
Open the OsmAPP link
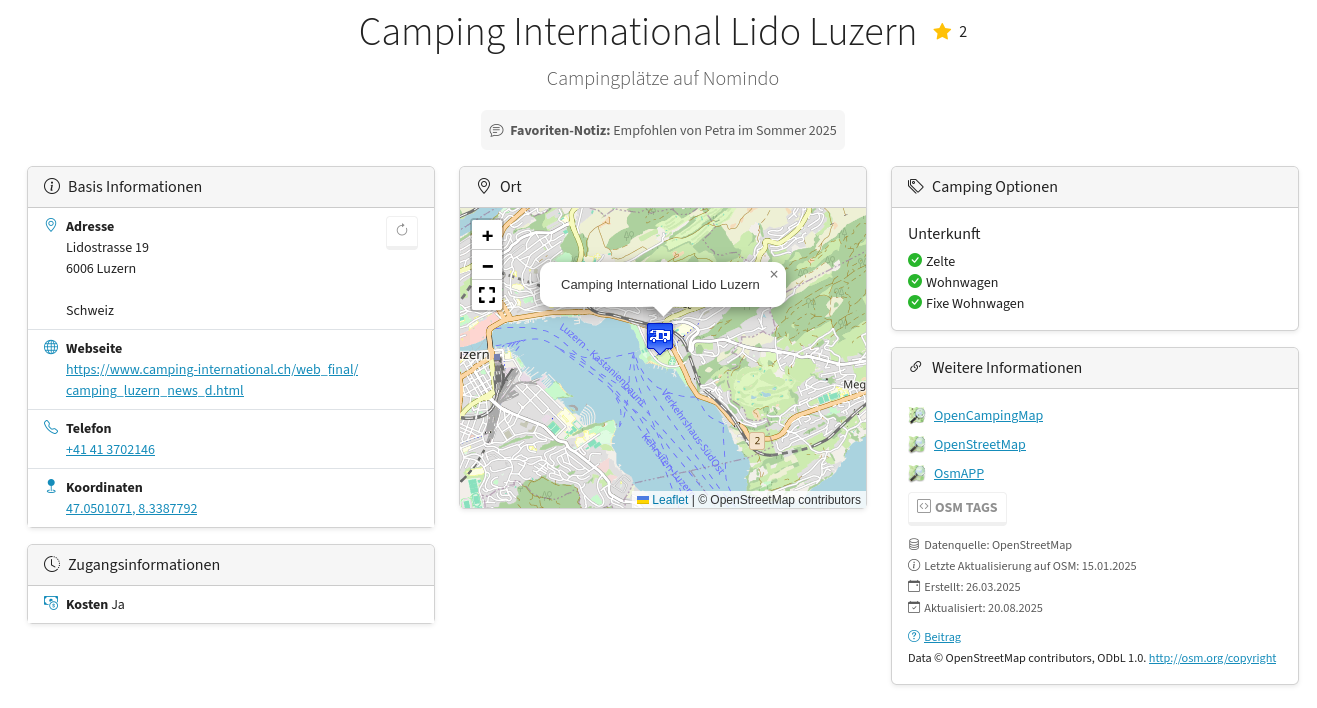(x=959, y=474)
